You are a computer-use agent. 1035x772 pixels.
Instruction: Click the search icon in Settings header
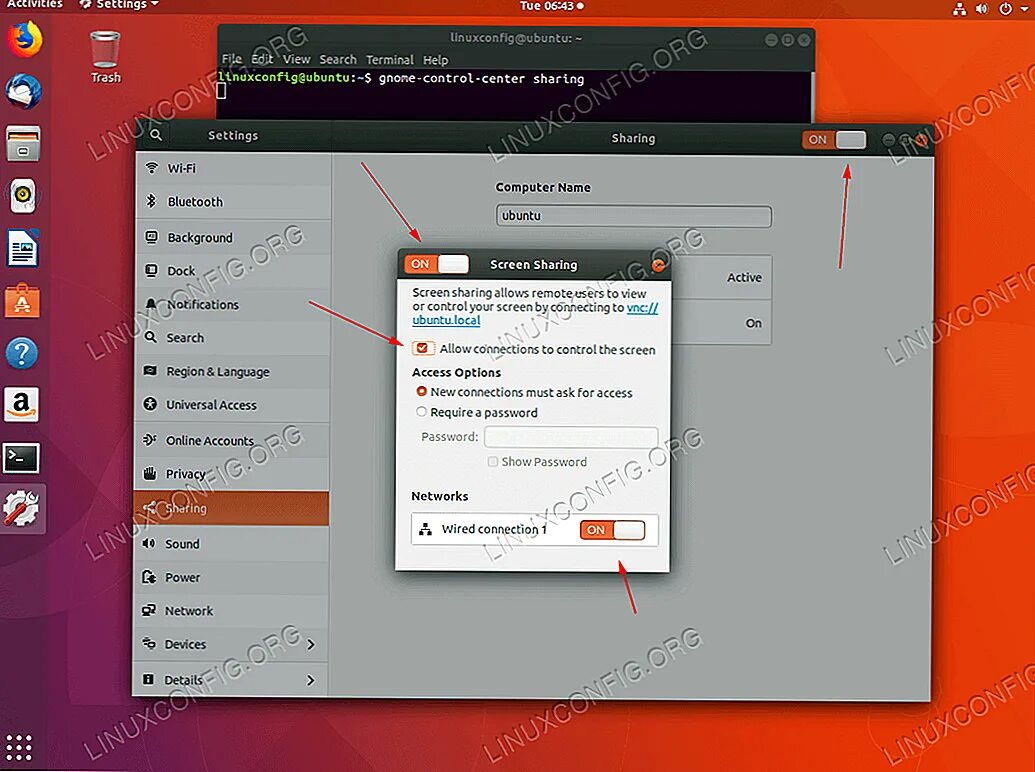click(x=156, y=135)
